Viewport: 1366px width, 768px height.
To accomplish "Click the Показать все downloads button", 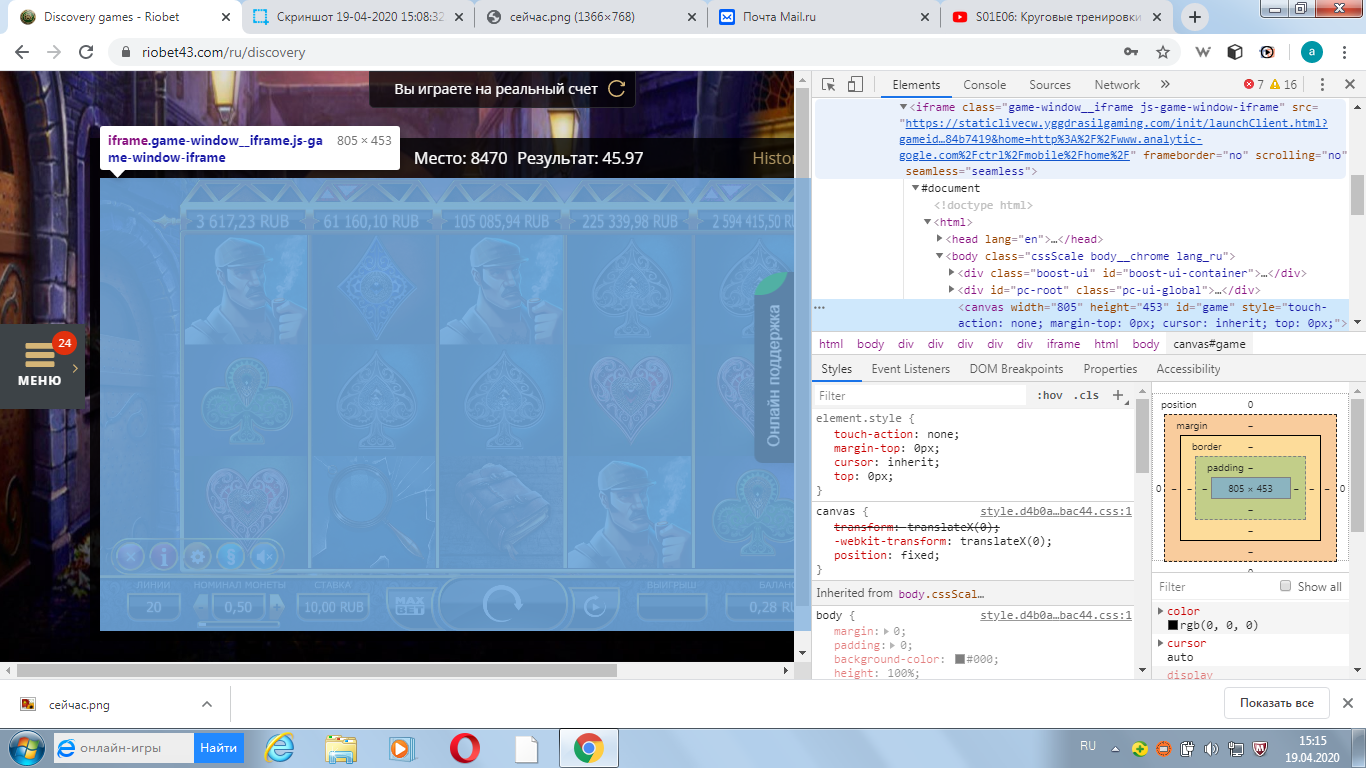I will [1276, 703].
